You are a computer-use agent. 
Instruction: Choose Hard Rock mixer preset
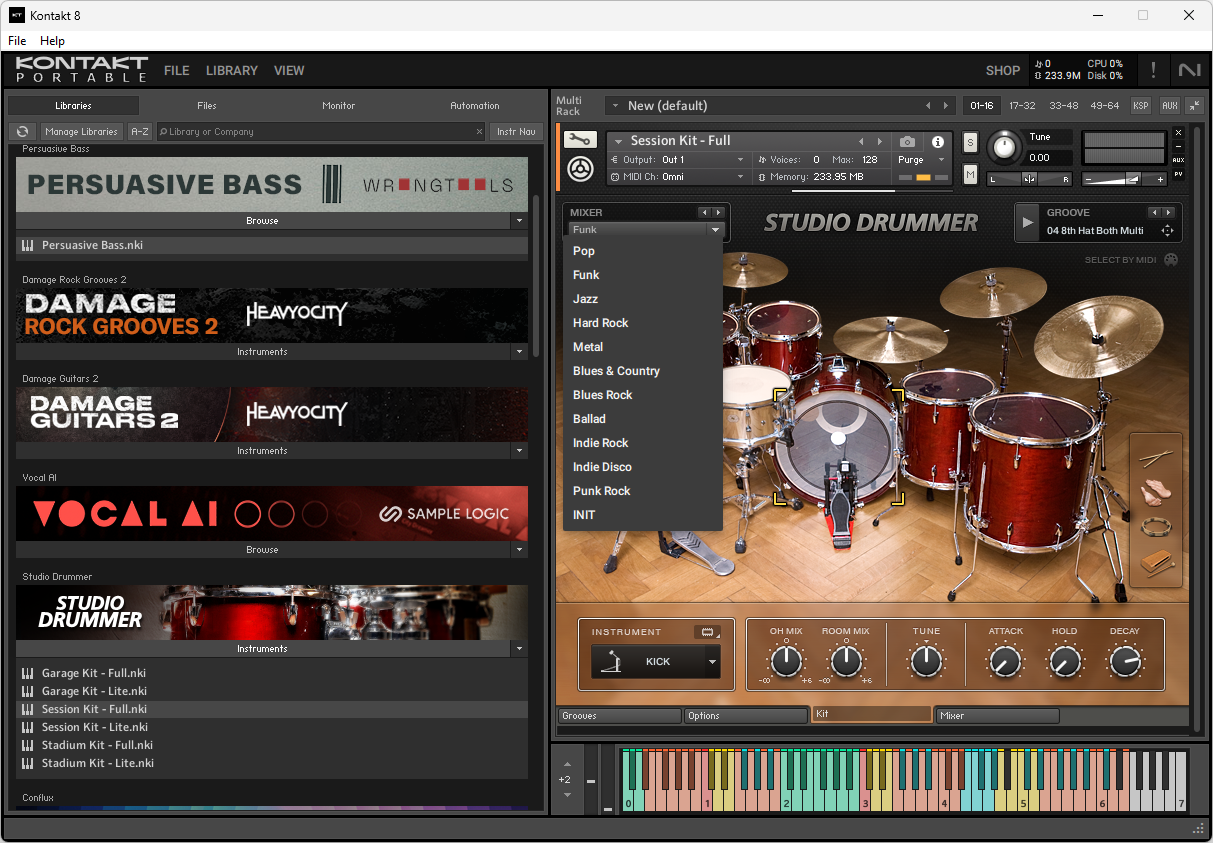tap(601, 323)
